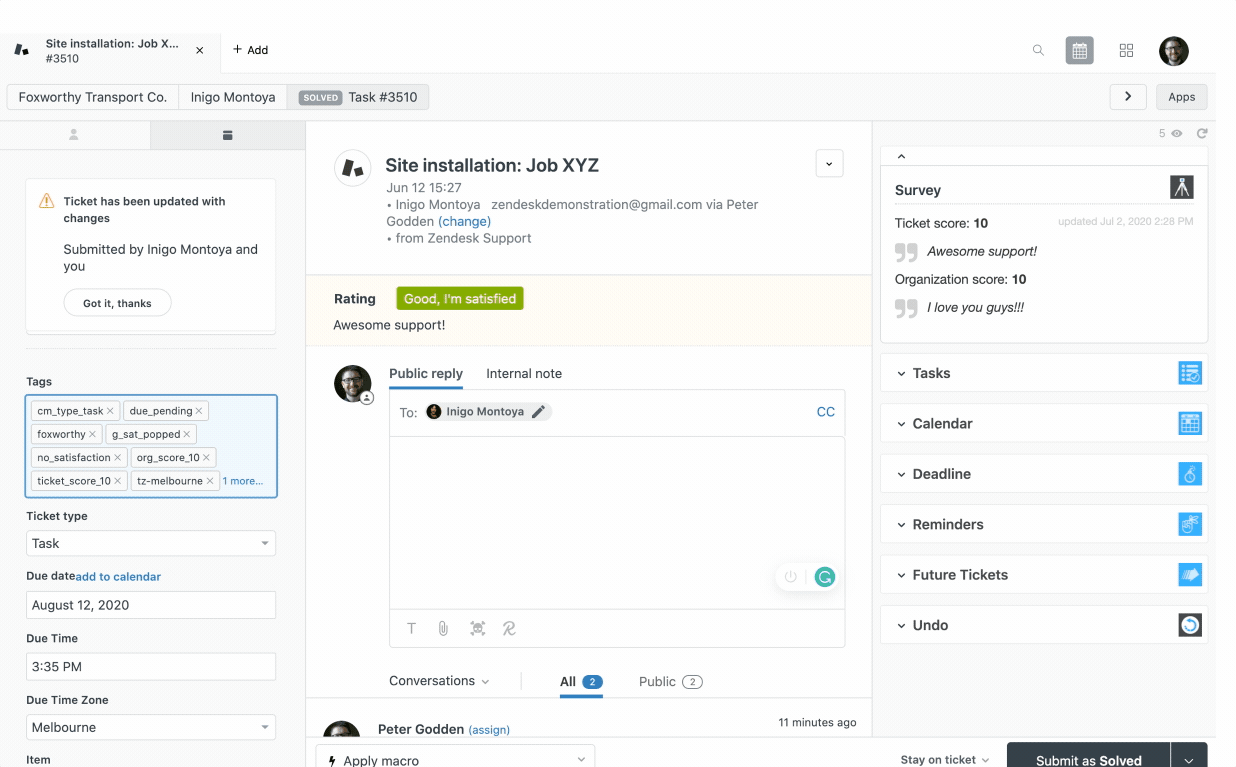Expand the Deadline app panel

click(x=1044, y=474)
